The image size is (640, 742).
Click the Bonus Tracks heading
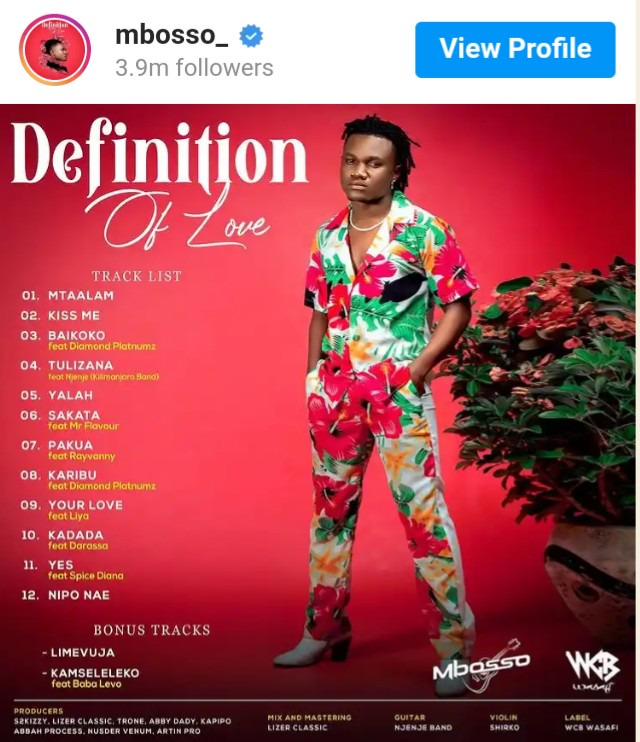click(x=151, y=630)
